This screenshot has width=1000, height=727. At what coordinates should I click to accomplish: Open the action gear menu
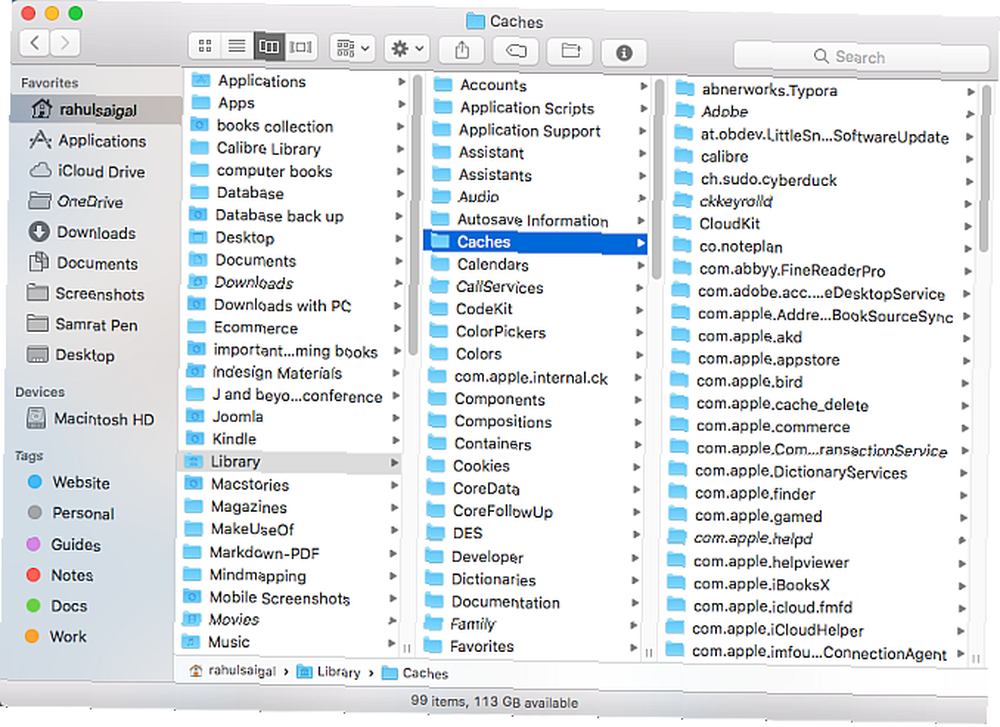click(x=407, y=48)
